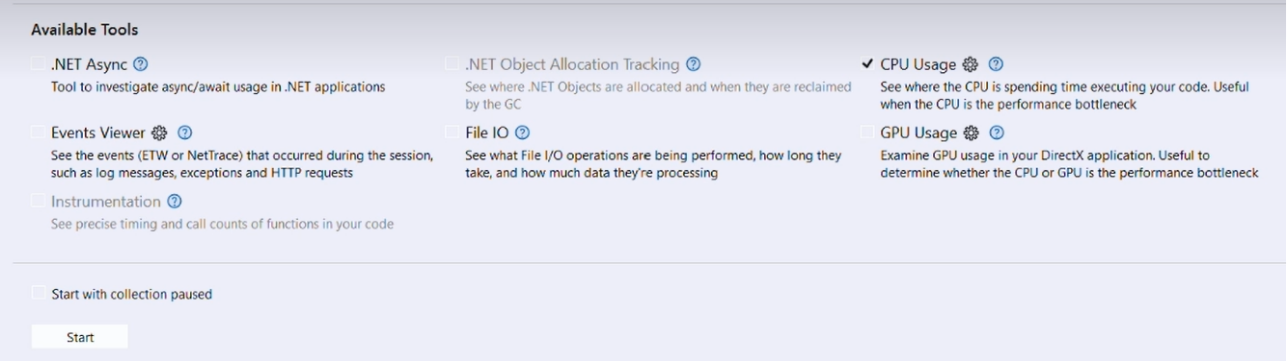The image size is (1287, 361).
Task: Open Events Viewer settings gear
Action: [160, 133]
